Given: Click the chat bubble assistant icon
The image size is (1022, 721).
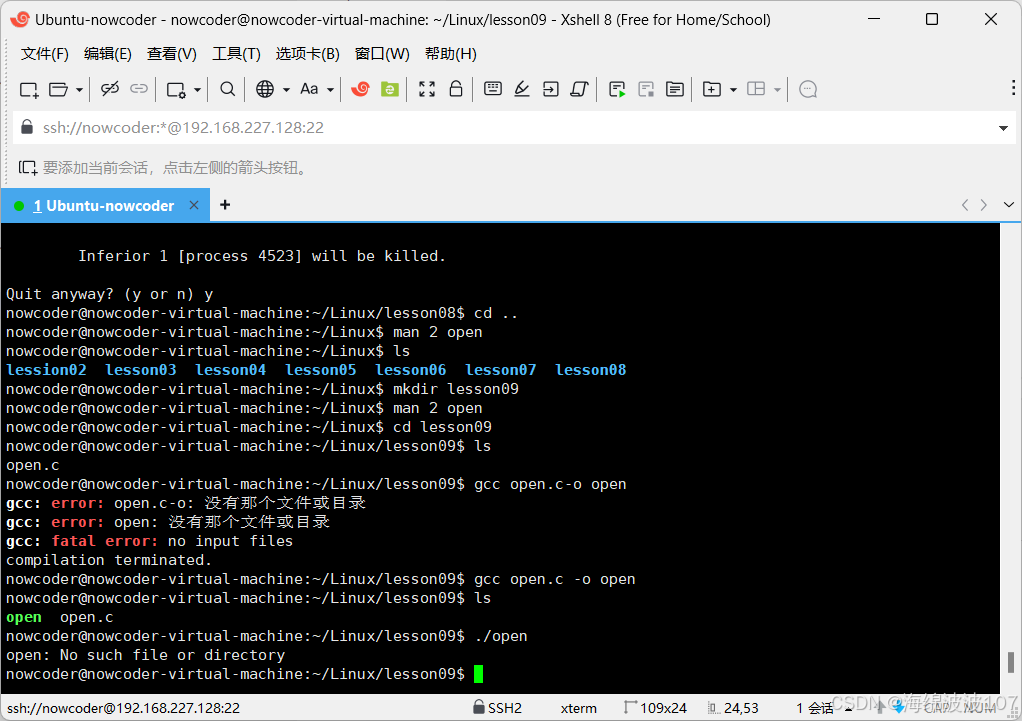Looking at the screenshot, I should 808,89.
